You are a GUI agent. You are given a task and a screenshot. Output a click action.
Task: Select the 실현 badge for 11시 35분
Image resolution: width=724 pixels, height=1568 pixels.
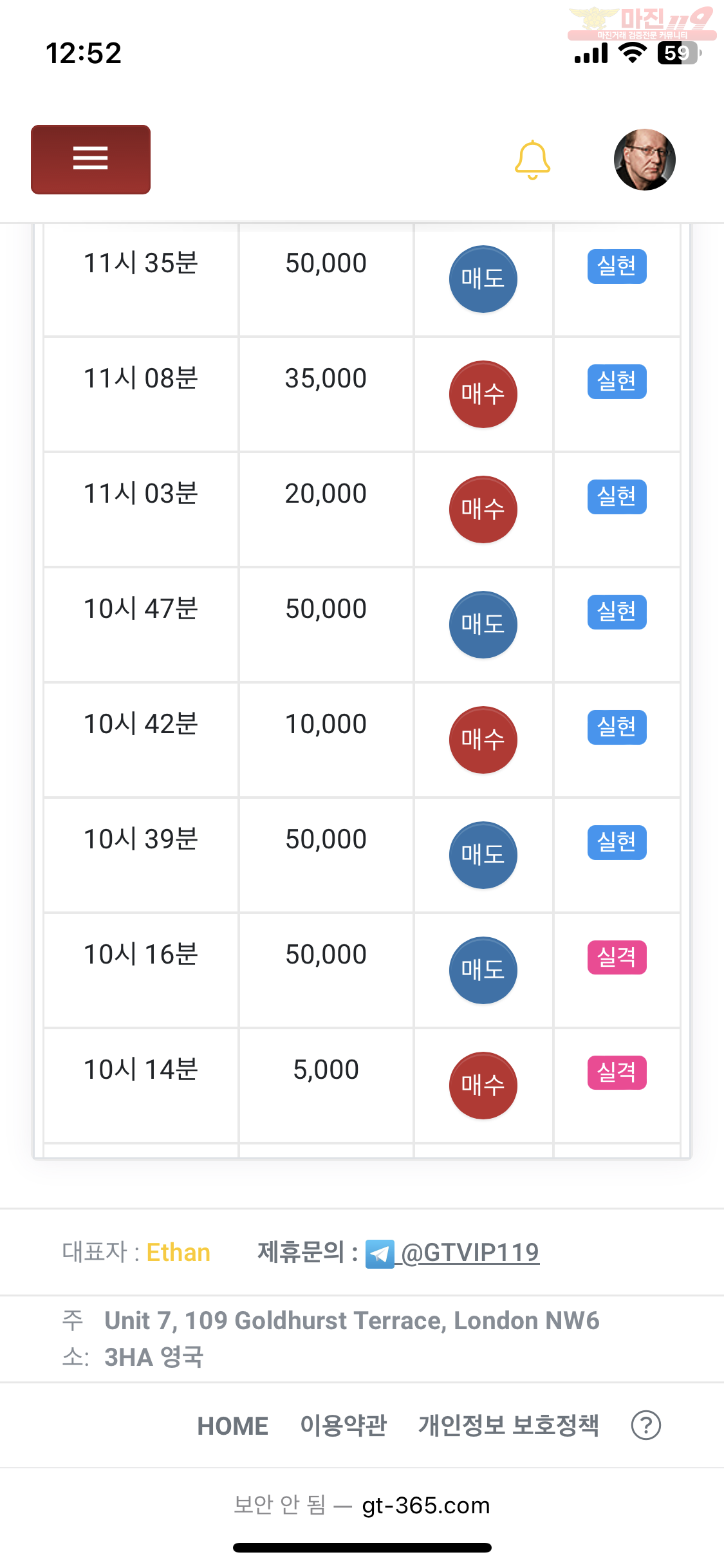[617, 266]
